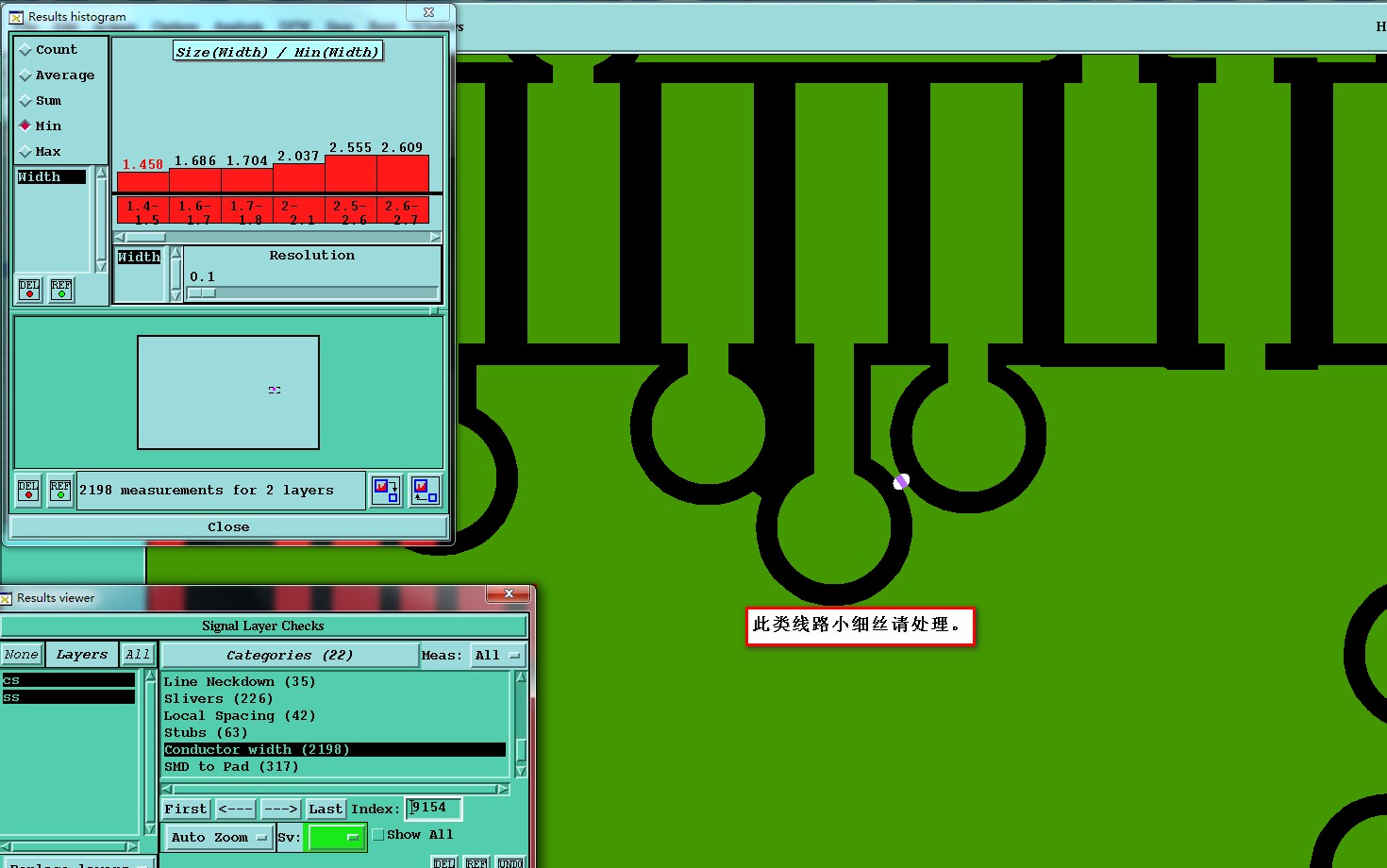Click histogram export icon with down arrow

pos(386,490)
